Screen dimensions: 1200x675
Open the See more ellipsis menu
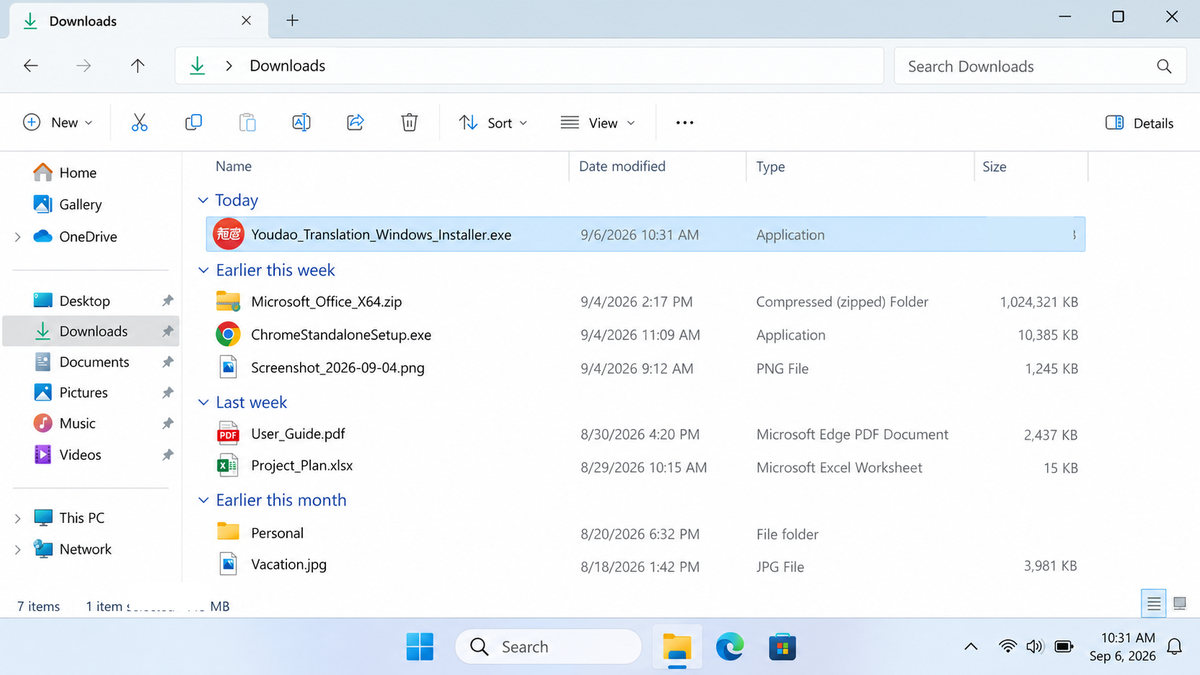[685, 122]
